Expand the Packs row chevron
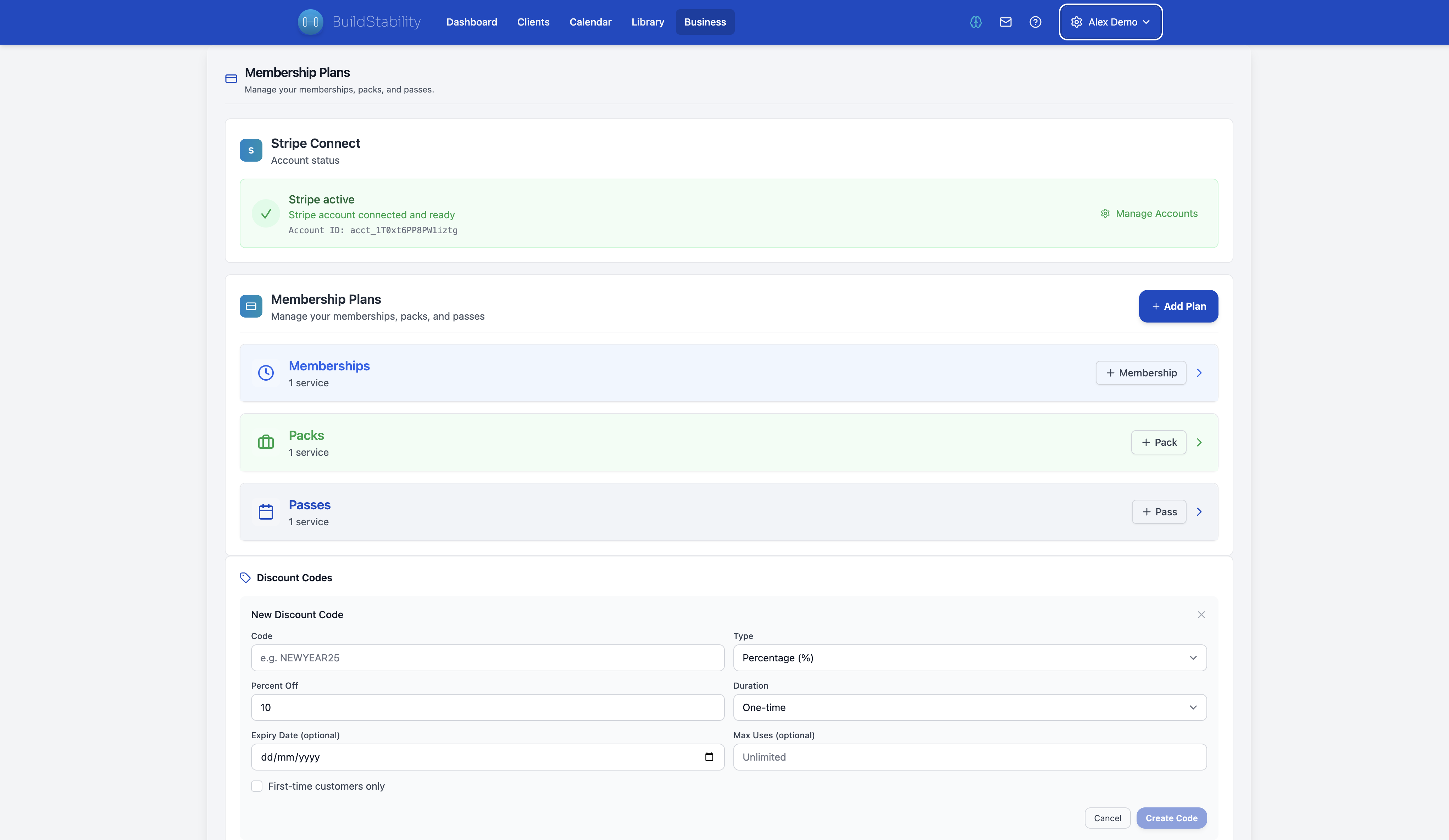The image size is (1449, 840). 1199,442
